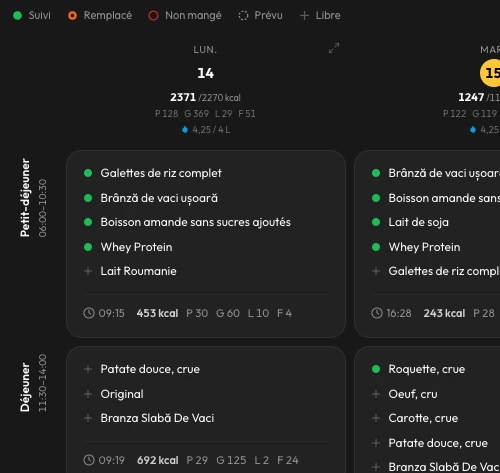Click Monday's Whey Protein item text

pos(136,247)
